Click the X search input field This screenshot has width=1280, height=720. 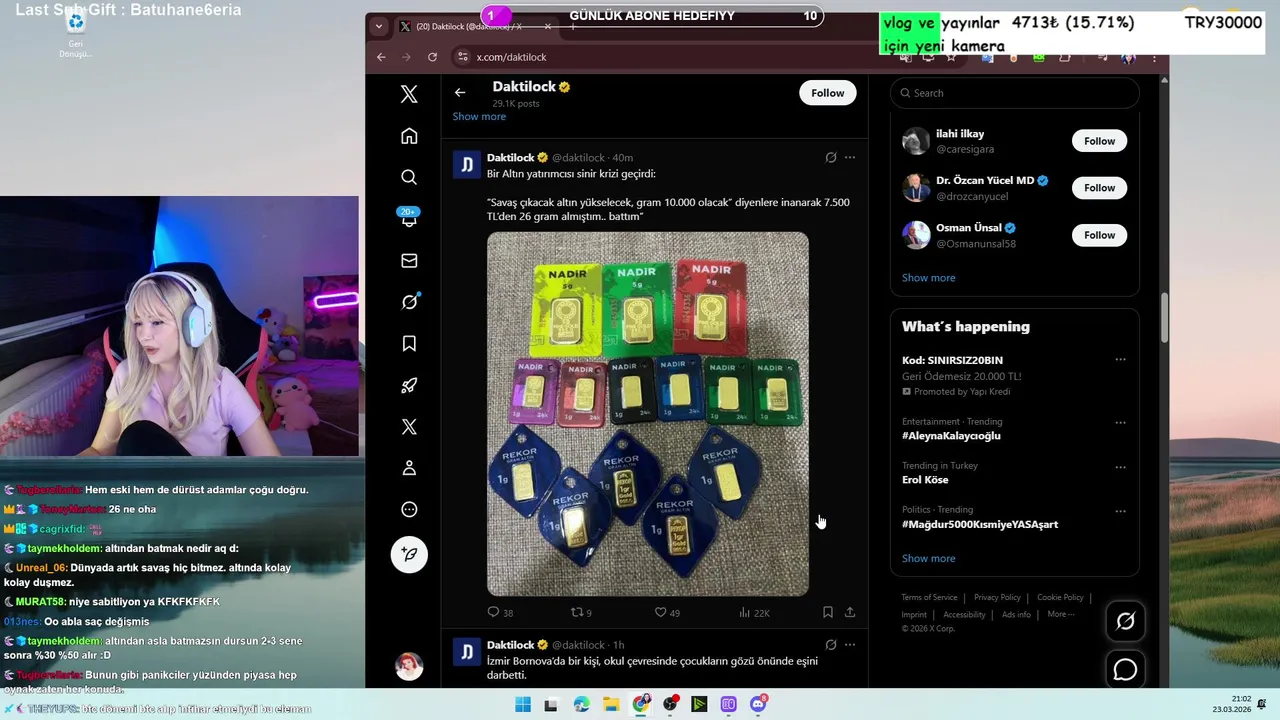pos(1014,93)
